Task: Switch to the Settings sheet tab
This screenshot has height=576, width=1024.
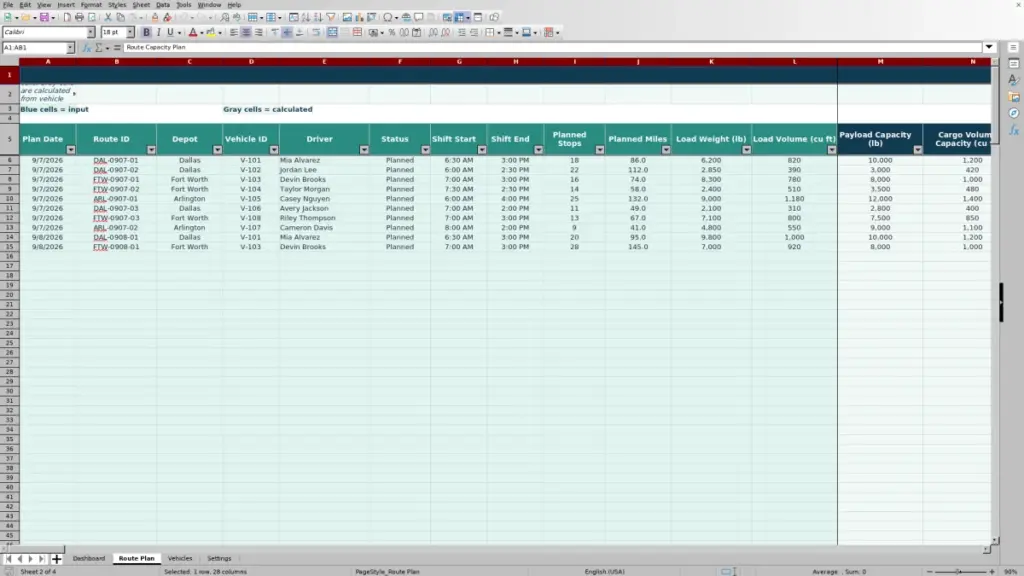Action: coord(219,559)
